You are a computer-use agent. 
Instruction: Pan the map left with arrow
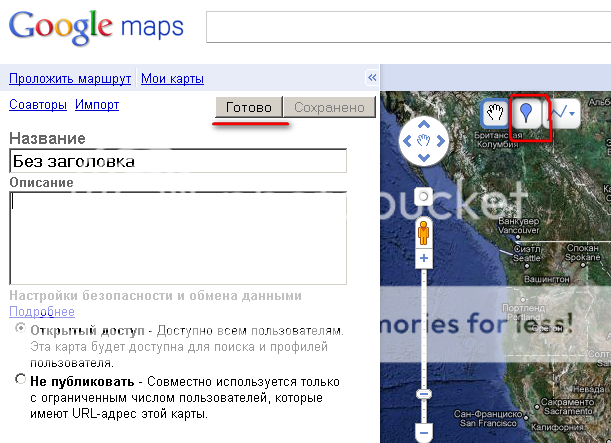pos(407,141)
